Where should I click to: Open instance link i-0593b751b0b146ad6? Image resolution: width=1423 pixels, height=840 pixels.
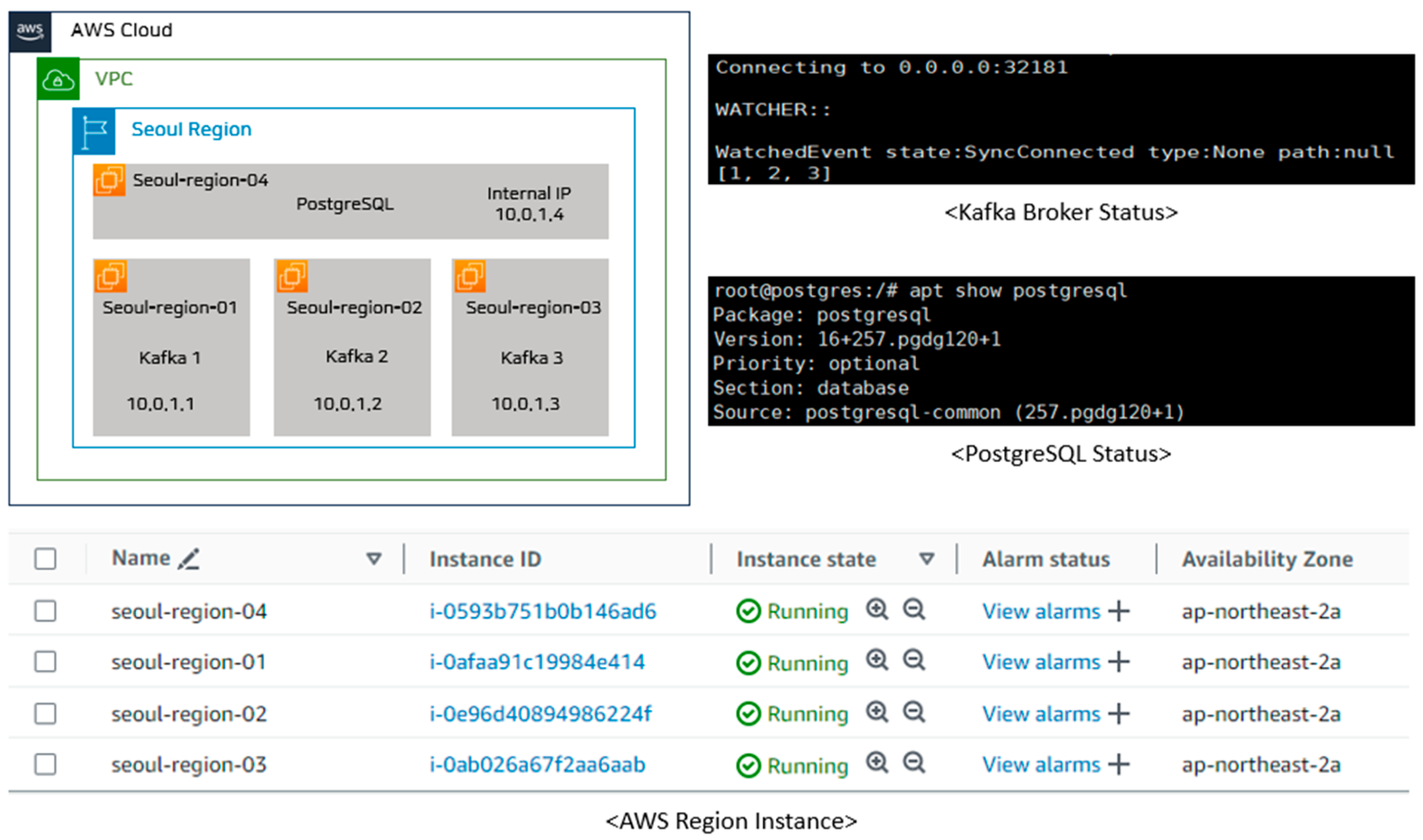click(x=543, y=612)
